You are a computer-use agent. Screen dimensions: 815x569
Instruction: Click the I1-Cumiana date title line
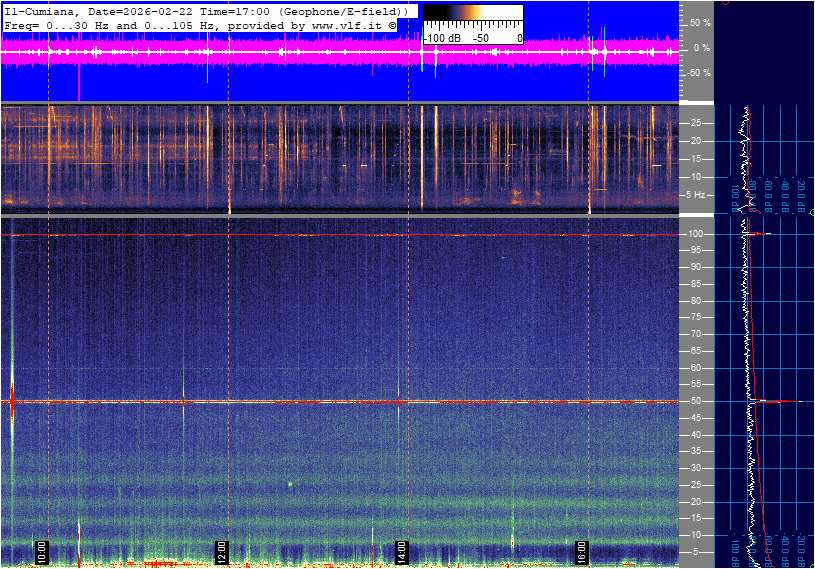pos(206,10)
